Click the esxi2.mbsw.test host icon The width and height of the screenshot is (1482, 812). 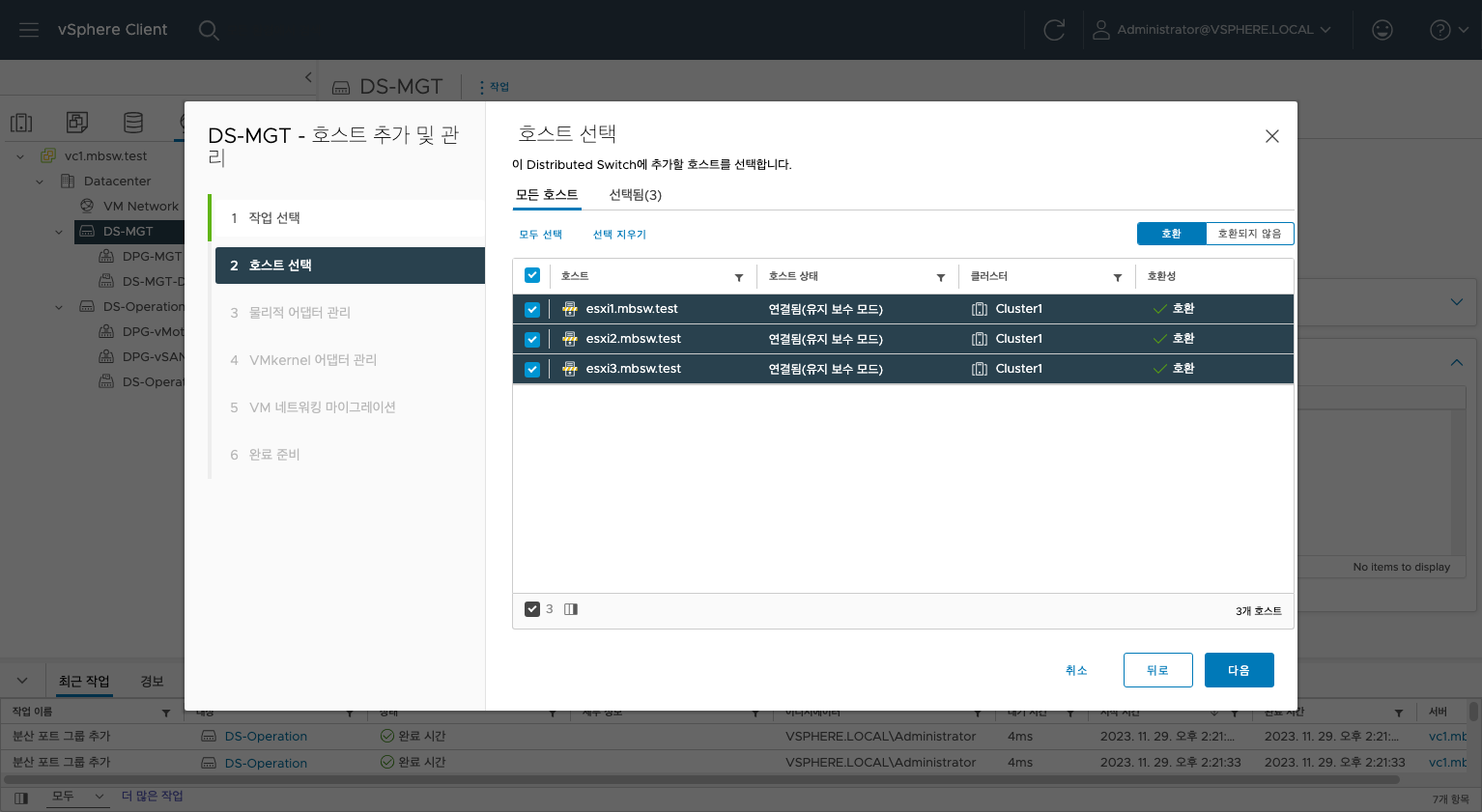(x=570, y=339)
